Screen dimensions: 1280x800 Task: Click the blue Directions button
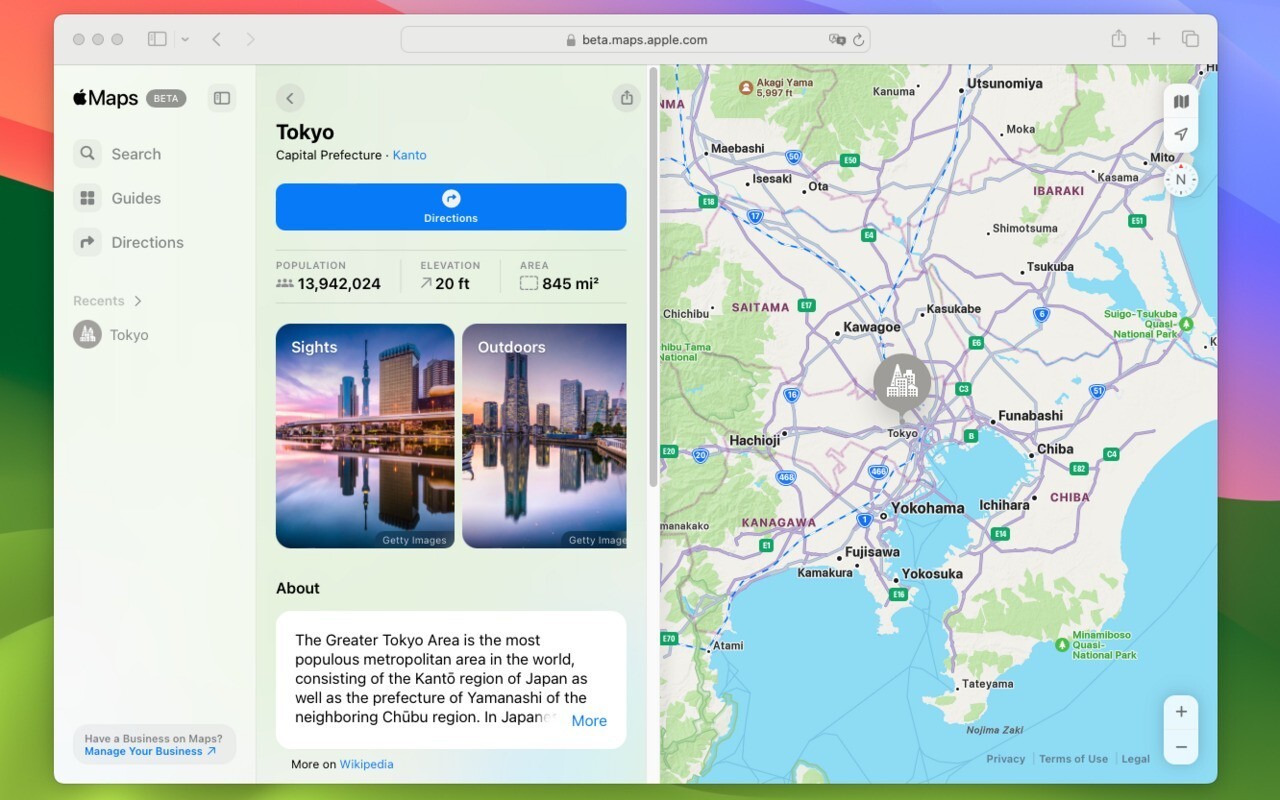click(x=451, y=207)
